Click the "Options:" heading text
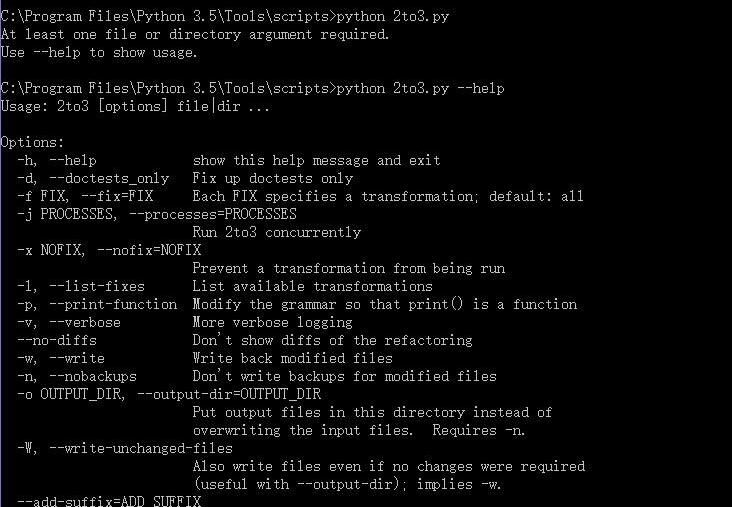The image size is (732, 507). coord(32,143)
